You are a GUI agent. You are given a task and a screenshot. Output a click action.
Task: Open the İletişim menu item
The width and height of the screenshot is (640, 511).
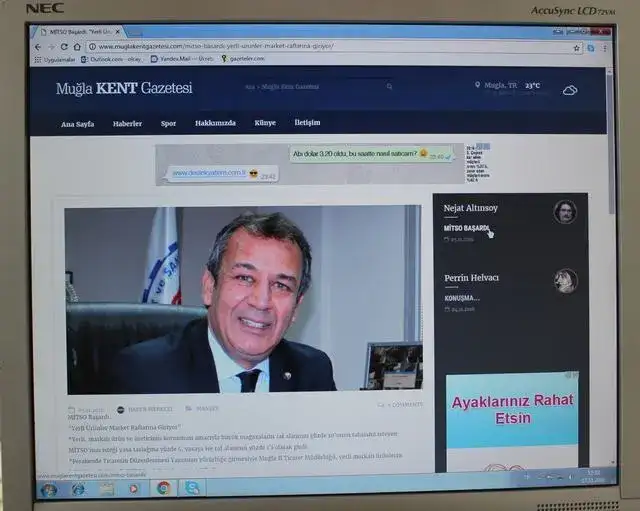[x=307, y=122]
